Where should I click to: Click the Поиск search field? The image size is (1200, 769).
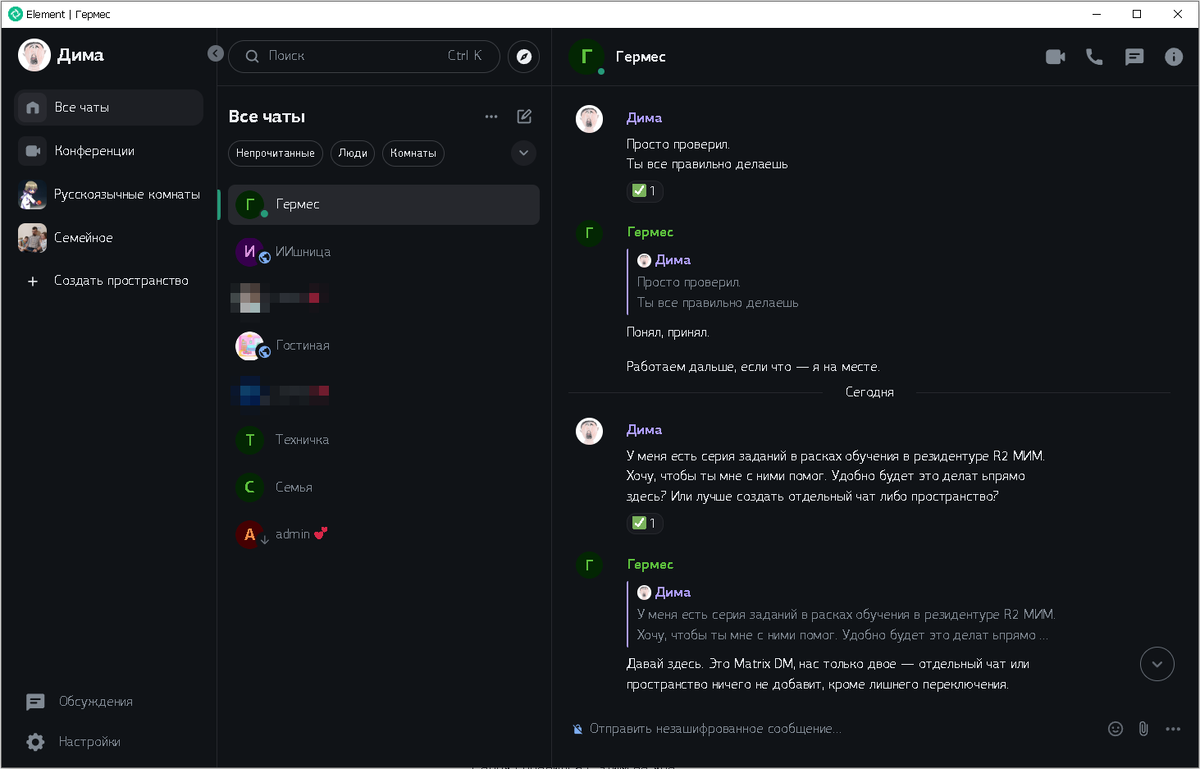coord(364,56)
